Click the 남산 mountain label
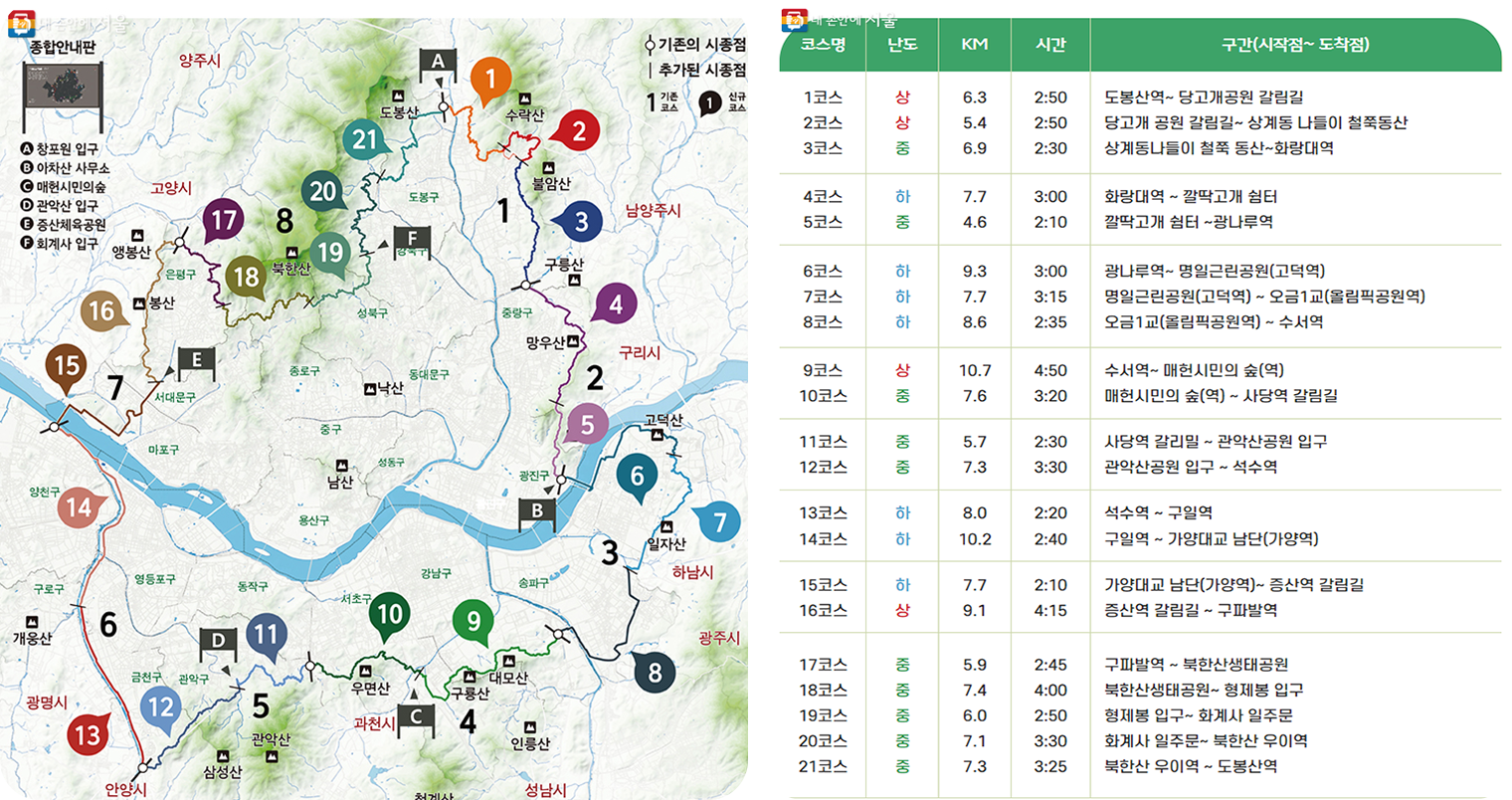1512x800 pixels. tap(340, 483)
